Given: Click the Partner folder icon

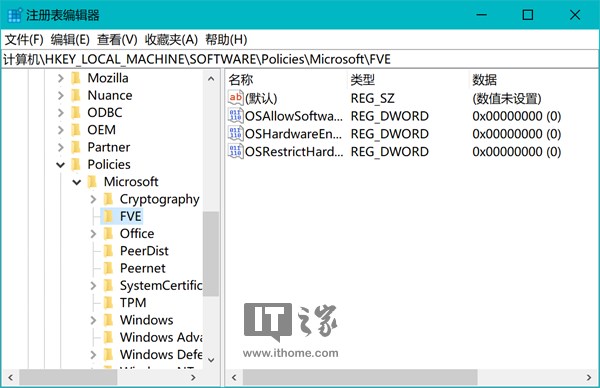Looking at the screenshot, I should click(x=76, y=147).
